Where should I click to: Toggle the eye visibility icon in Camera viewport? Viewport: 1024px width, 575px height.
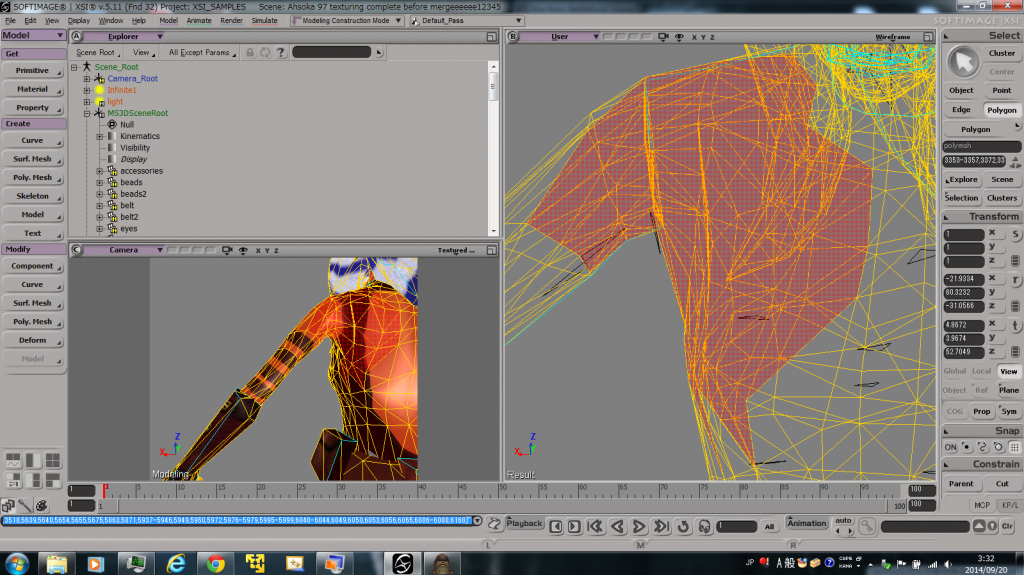point(243,250)
